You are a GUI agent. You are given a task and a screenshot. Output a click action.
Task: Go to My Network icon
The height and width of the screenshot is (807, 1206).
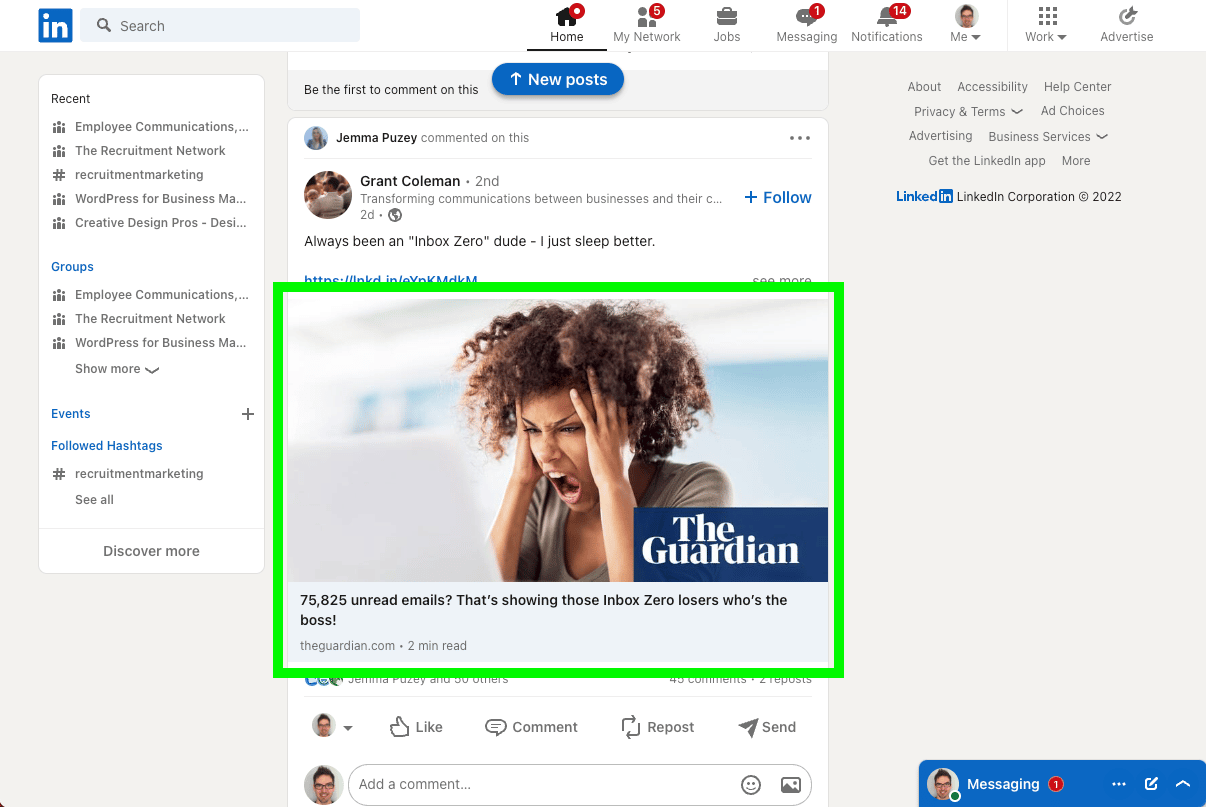tap(646, 17)
